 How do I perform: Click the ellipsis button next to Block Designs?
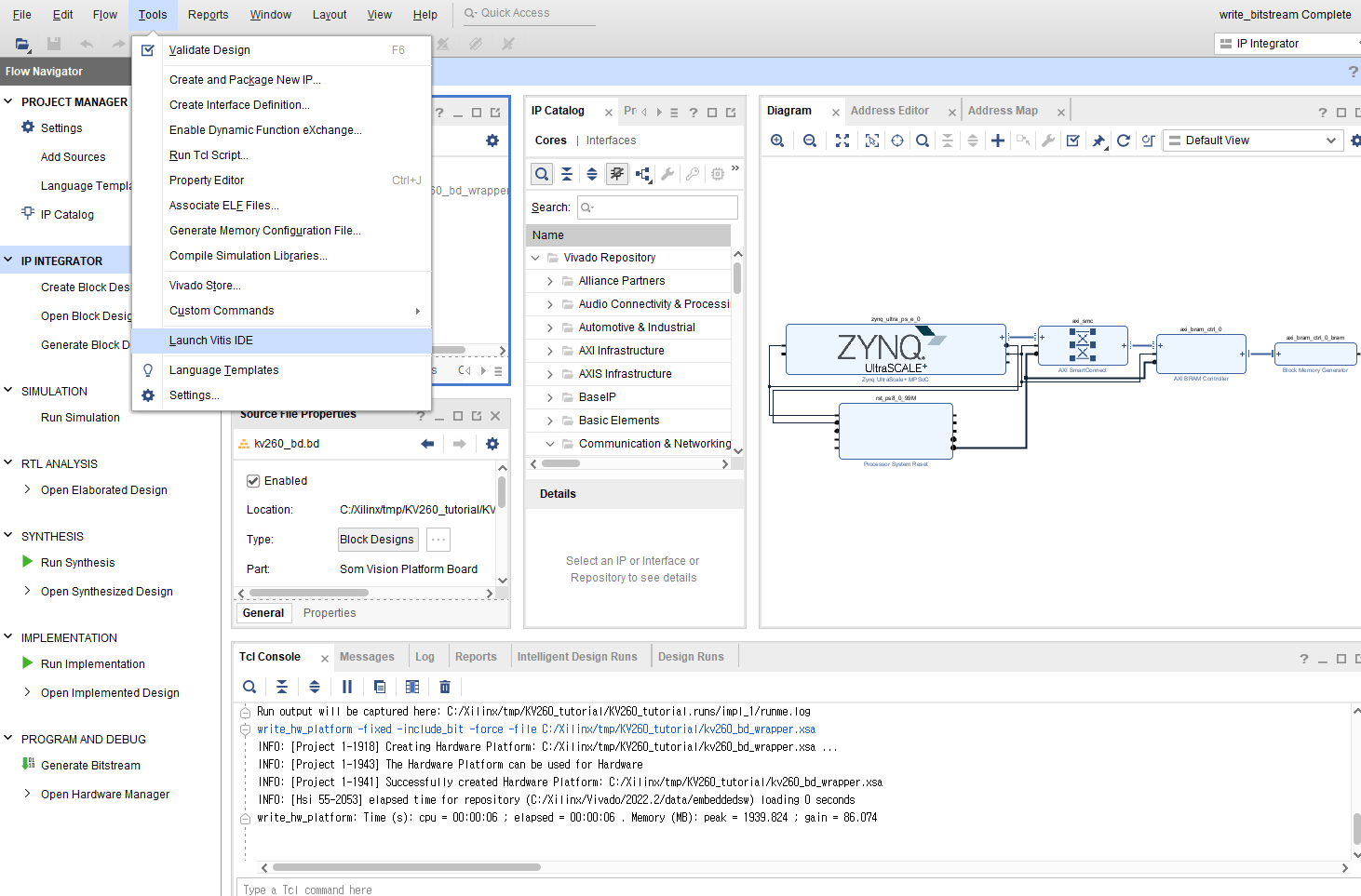[438, 540]
